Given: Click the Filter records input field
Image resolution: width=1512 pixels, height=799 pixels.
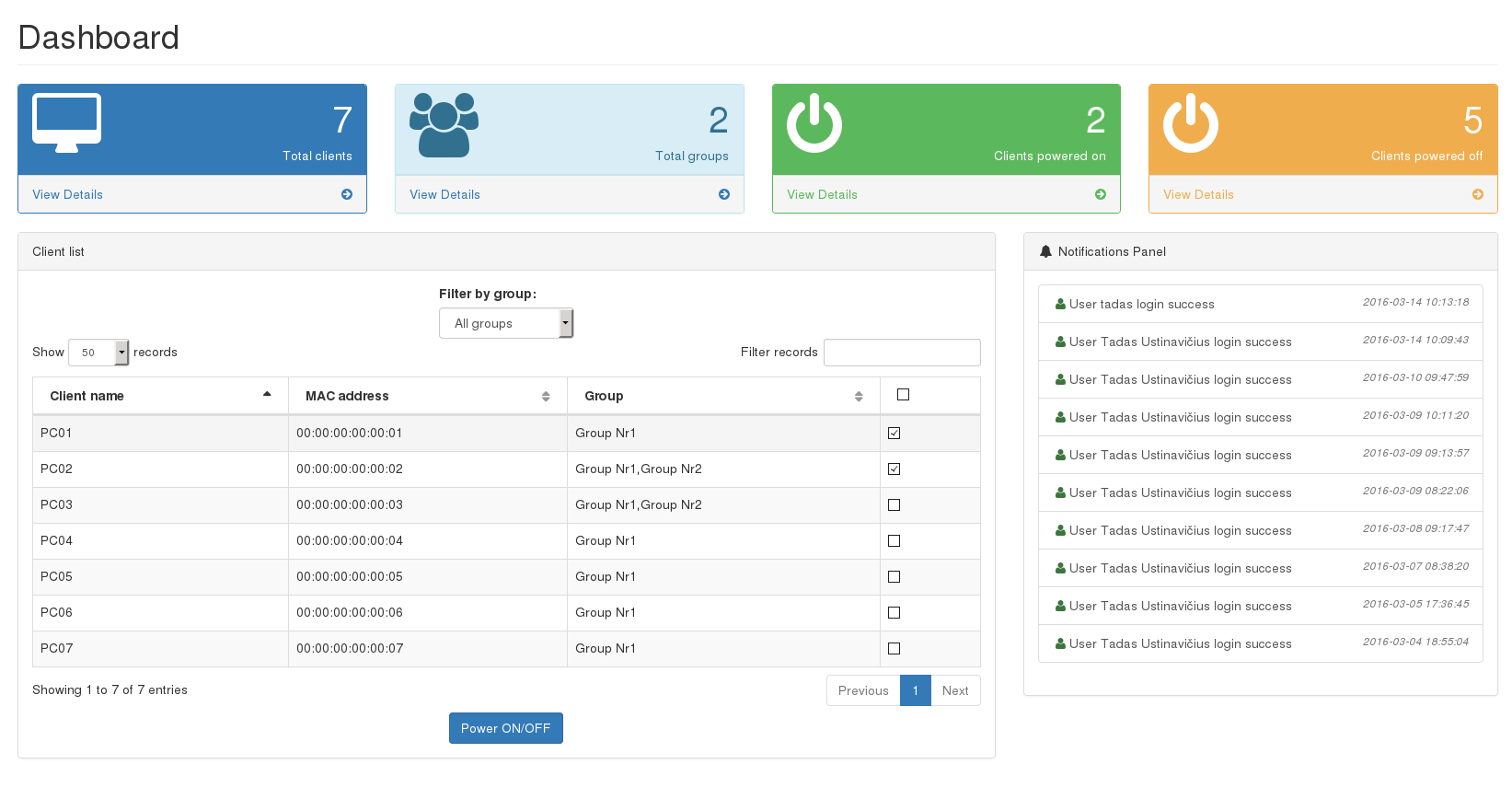Looking at the screenshot, I should [902, 352].
